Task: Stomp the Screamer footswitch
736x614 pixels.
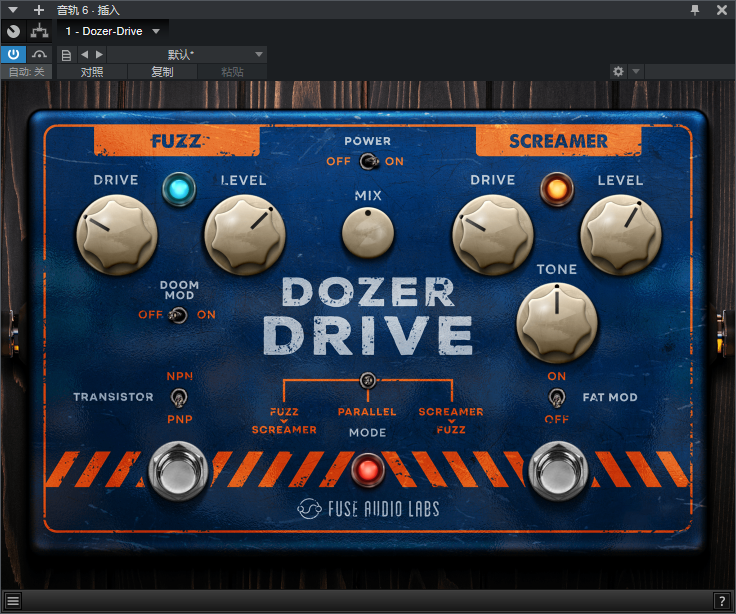Action: pyautogui.click(x=558, y=471)
